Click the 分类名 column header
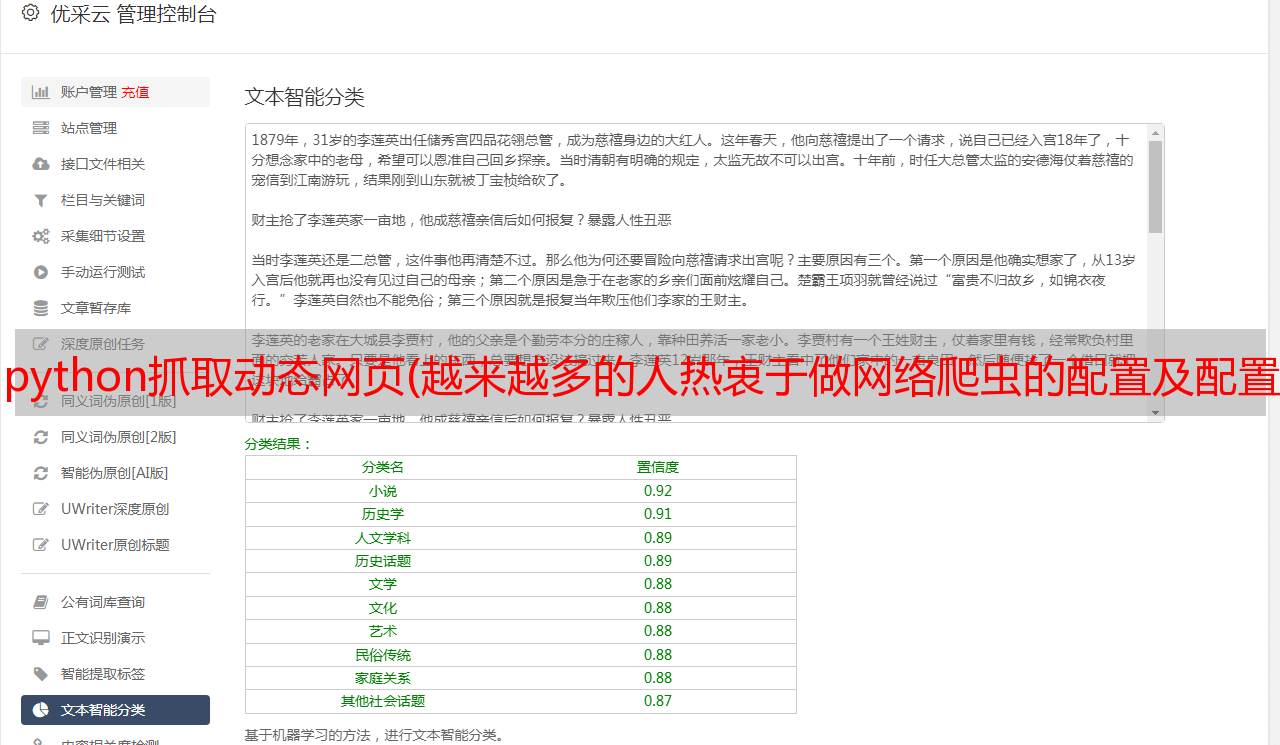This screenshot has width=1280, height=745. click(x=383, y=467)
